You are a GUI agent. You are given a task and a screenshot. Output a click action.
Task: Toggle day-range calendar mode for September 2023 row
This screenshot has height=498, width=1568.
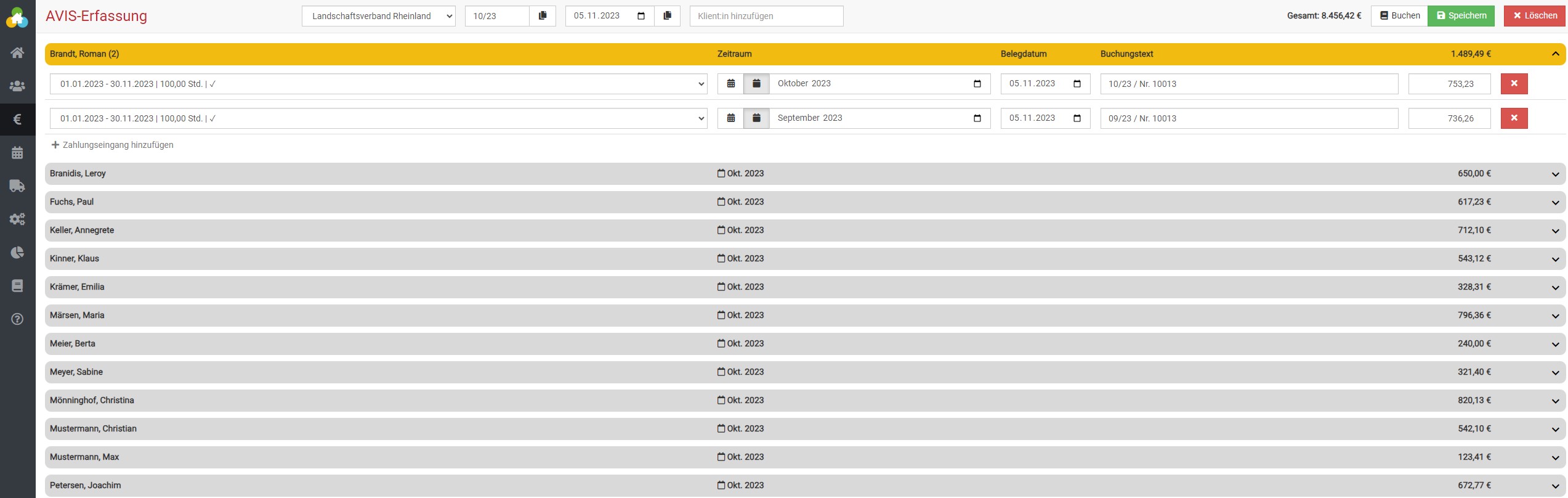point(731,118)
